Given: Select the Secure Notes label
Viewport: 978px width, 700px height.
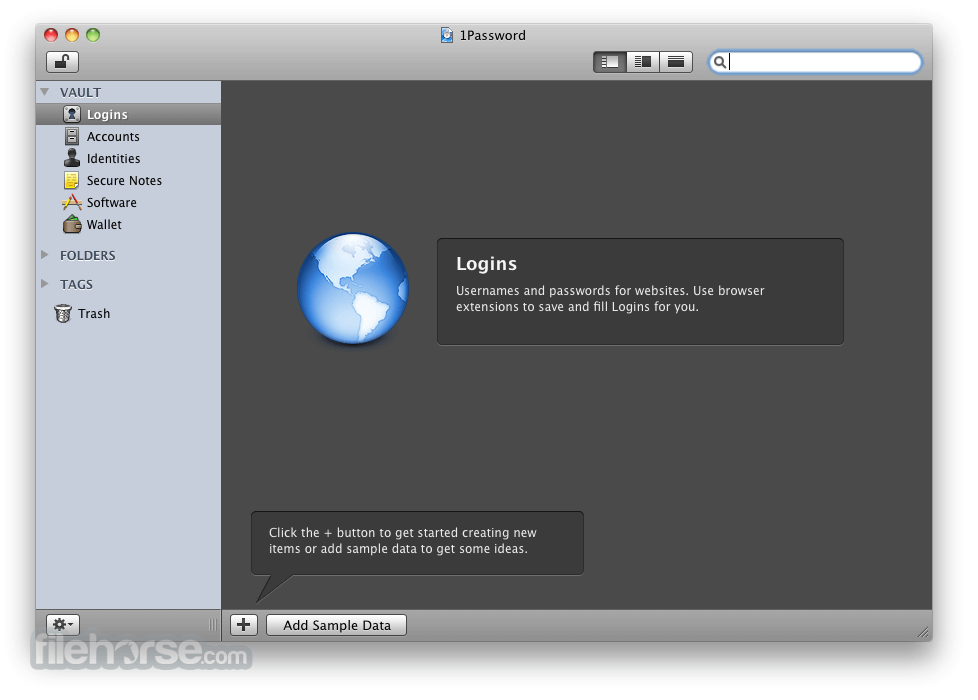Looking at the screenshot, I should 124,180.
